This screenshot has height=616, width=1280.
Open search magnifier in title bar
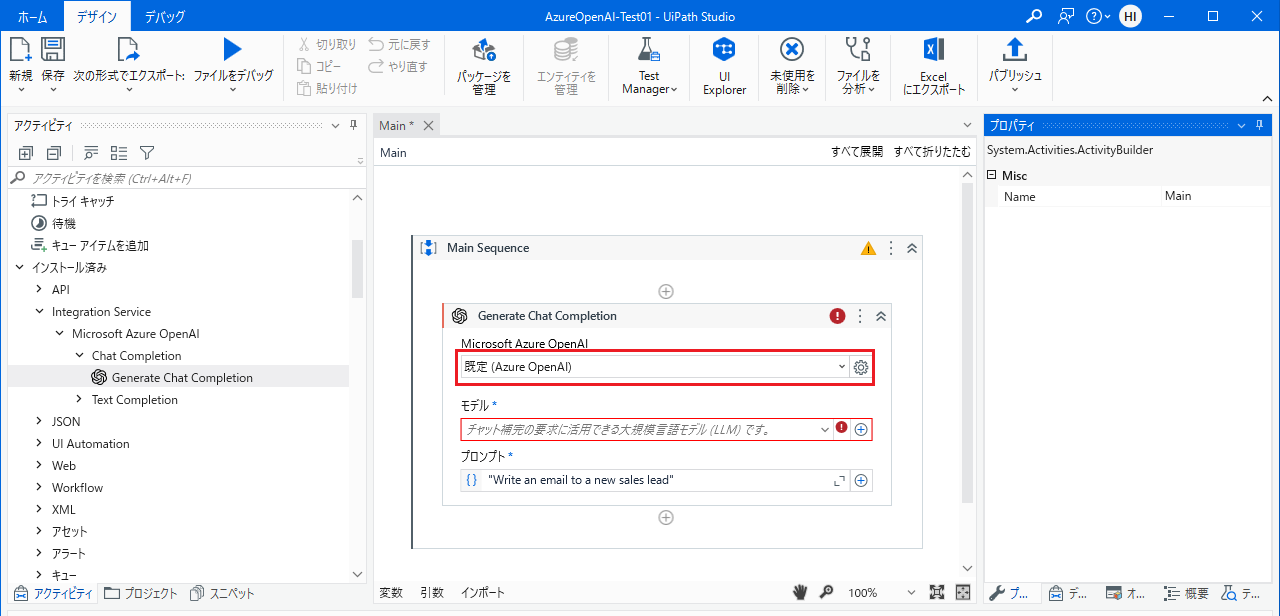[x=1034, y=16]
